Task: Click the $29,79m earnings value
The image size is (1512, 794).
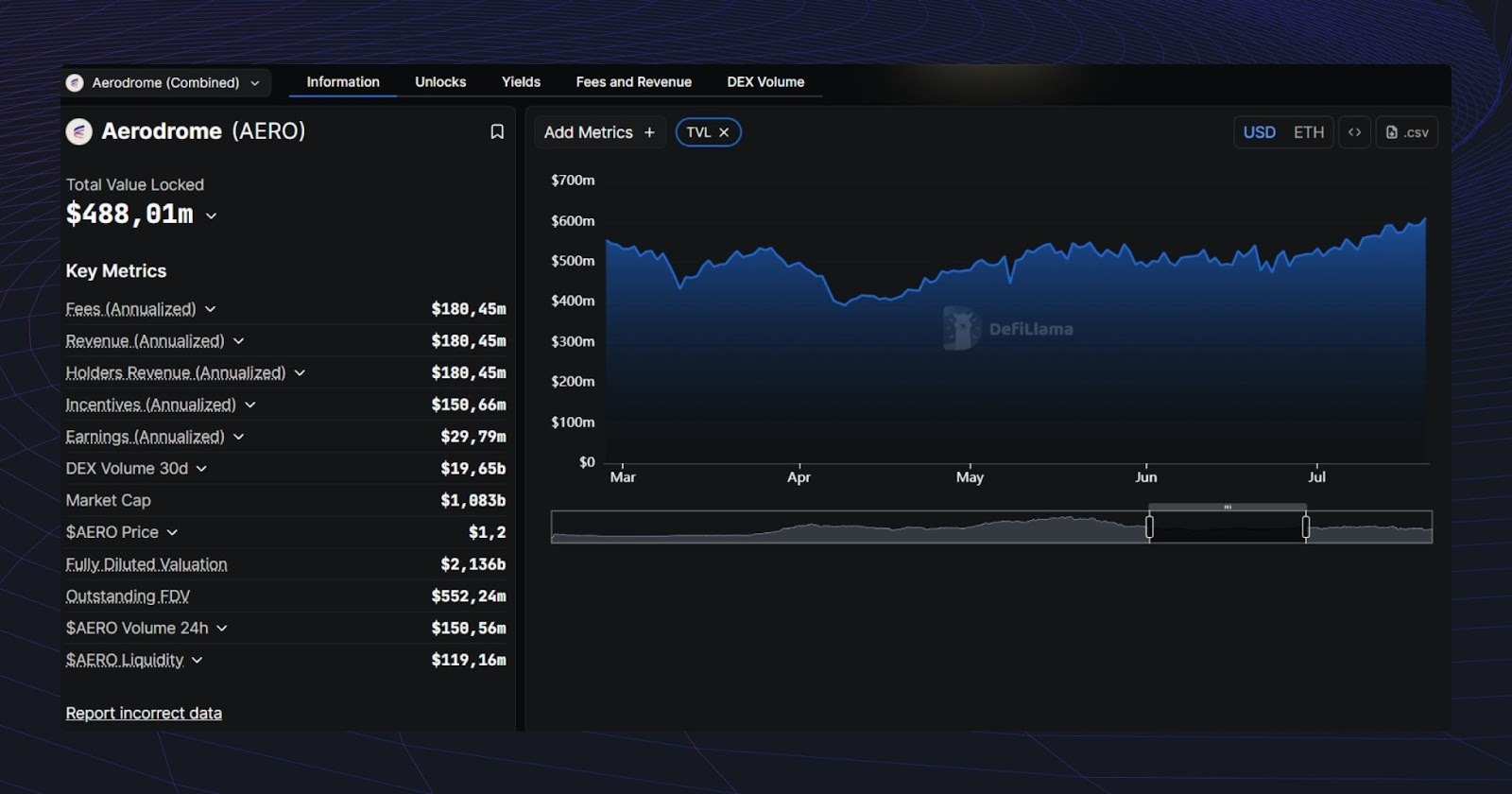Action: click(x=472, y=437)
